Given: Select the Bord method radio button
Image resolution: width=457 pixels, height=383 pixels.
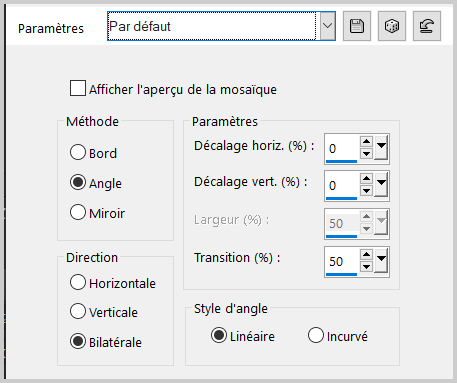Looking at the screenshot, I should [78, 152].
